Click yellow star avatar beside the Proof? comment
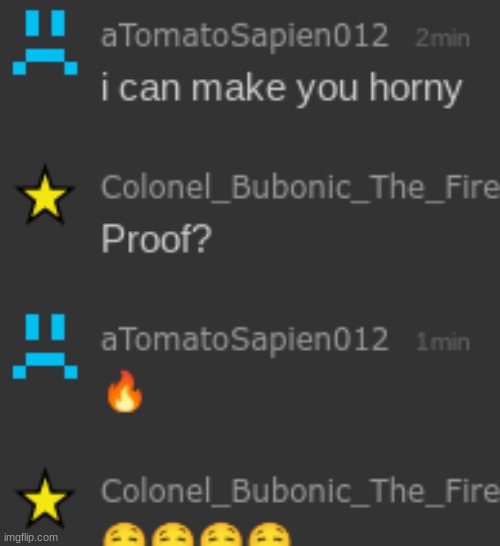500x546 pixels. [x=45, y=195]
